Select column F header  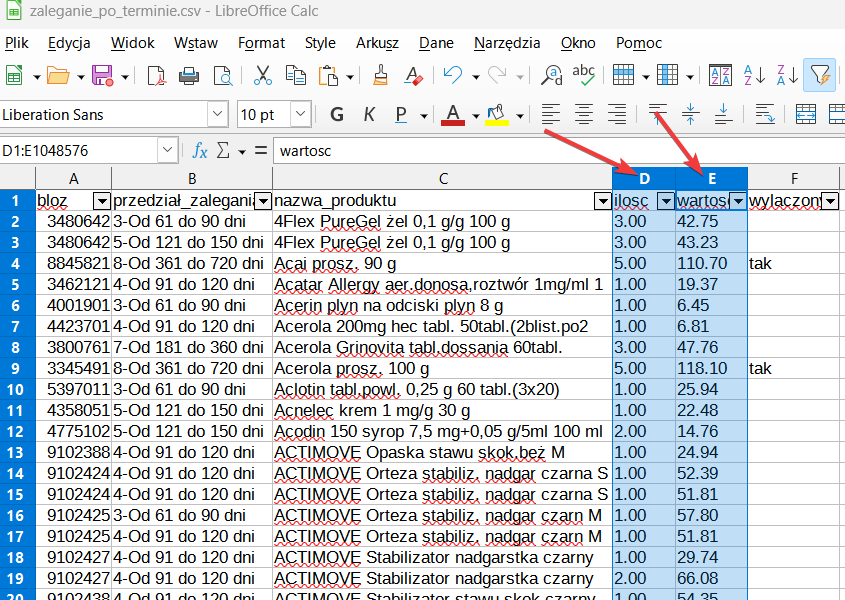pyautogui.click(x=793, y=178)
